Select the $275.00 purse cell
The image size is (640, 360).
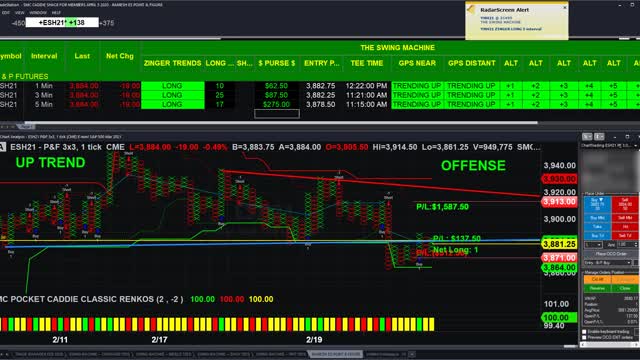coord(276,104)
